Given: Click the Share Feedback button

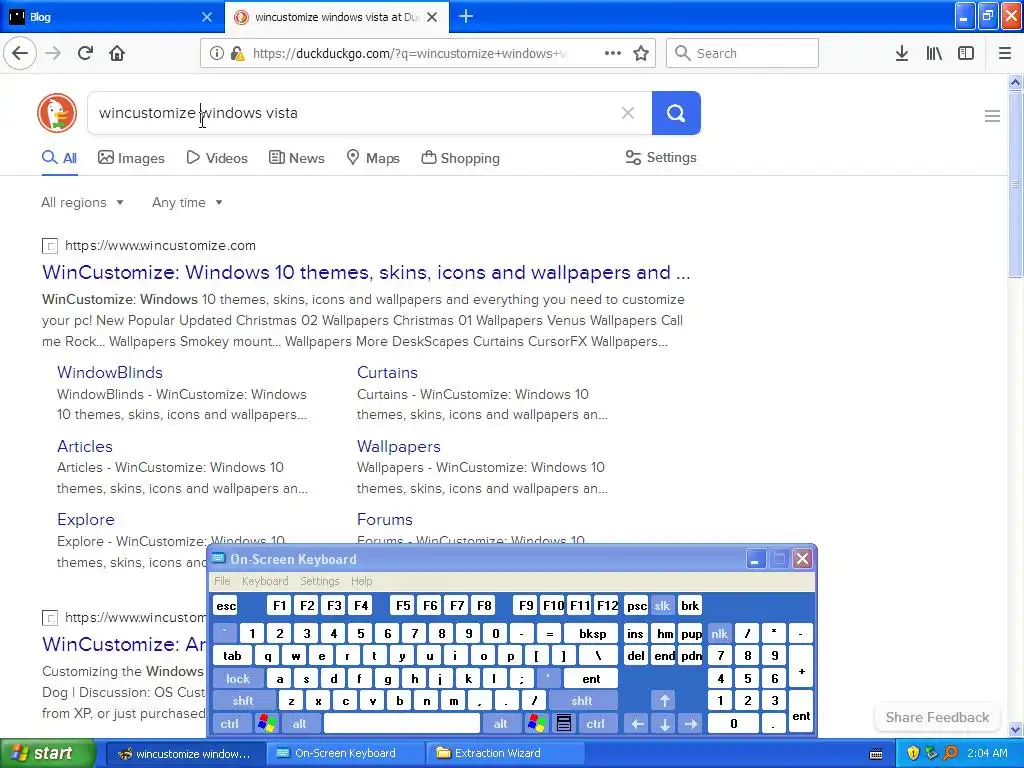Looking at the screenshot, I should (x=937, y=717).
